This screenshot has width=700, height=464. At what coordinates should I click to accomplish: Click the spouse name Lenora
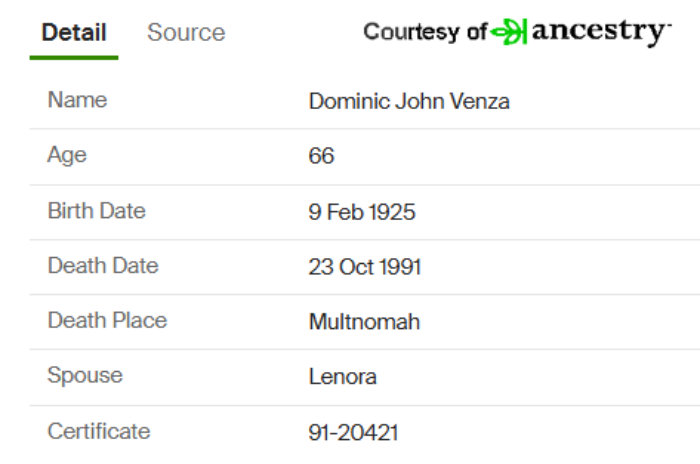[342, 377]
